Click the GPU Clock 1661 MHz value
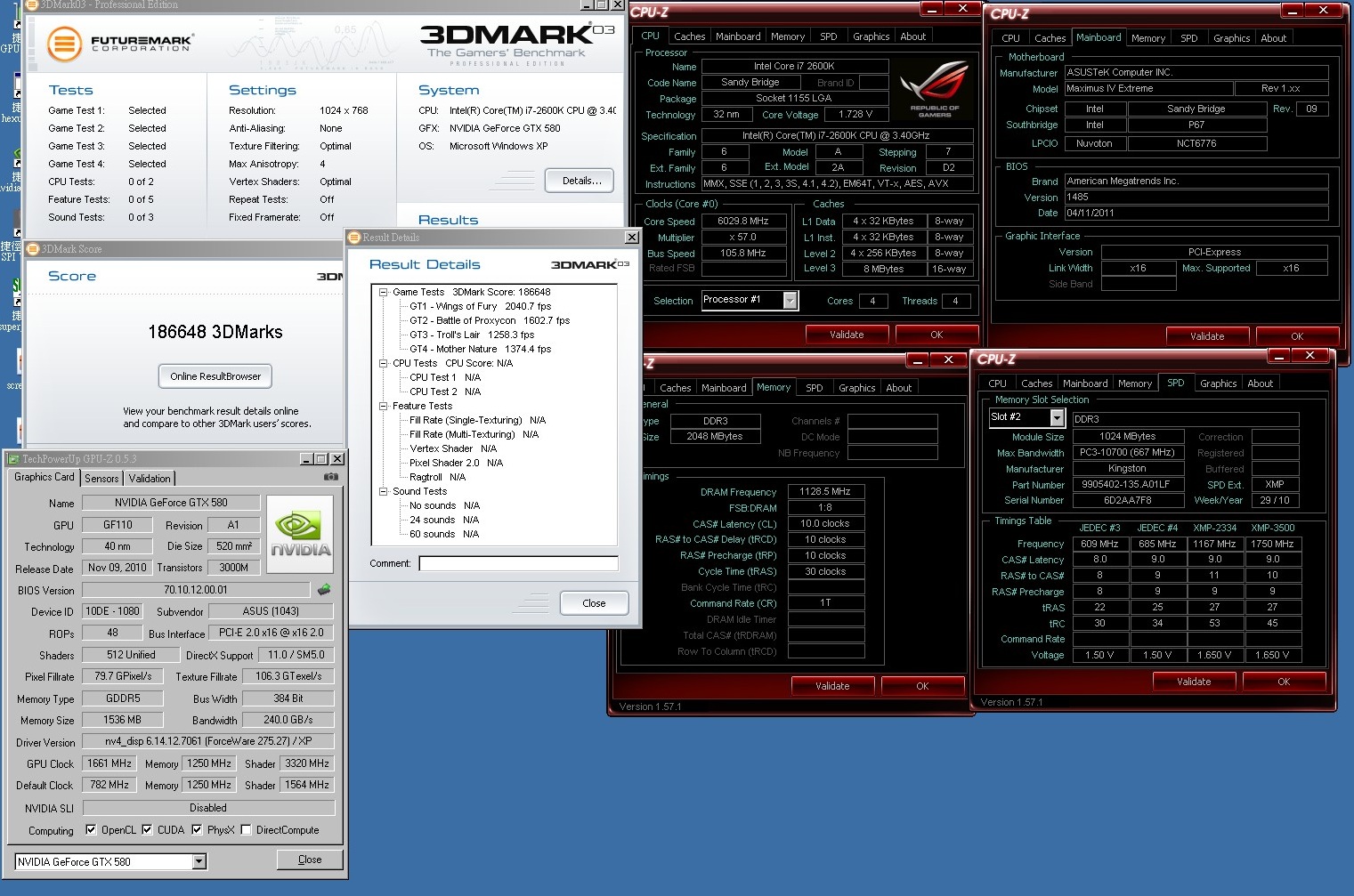This screenshot has width=1354, height=896. pyautogui.click(x=109, y=763)
